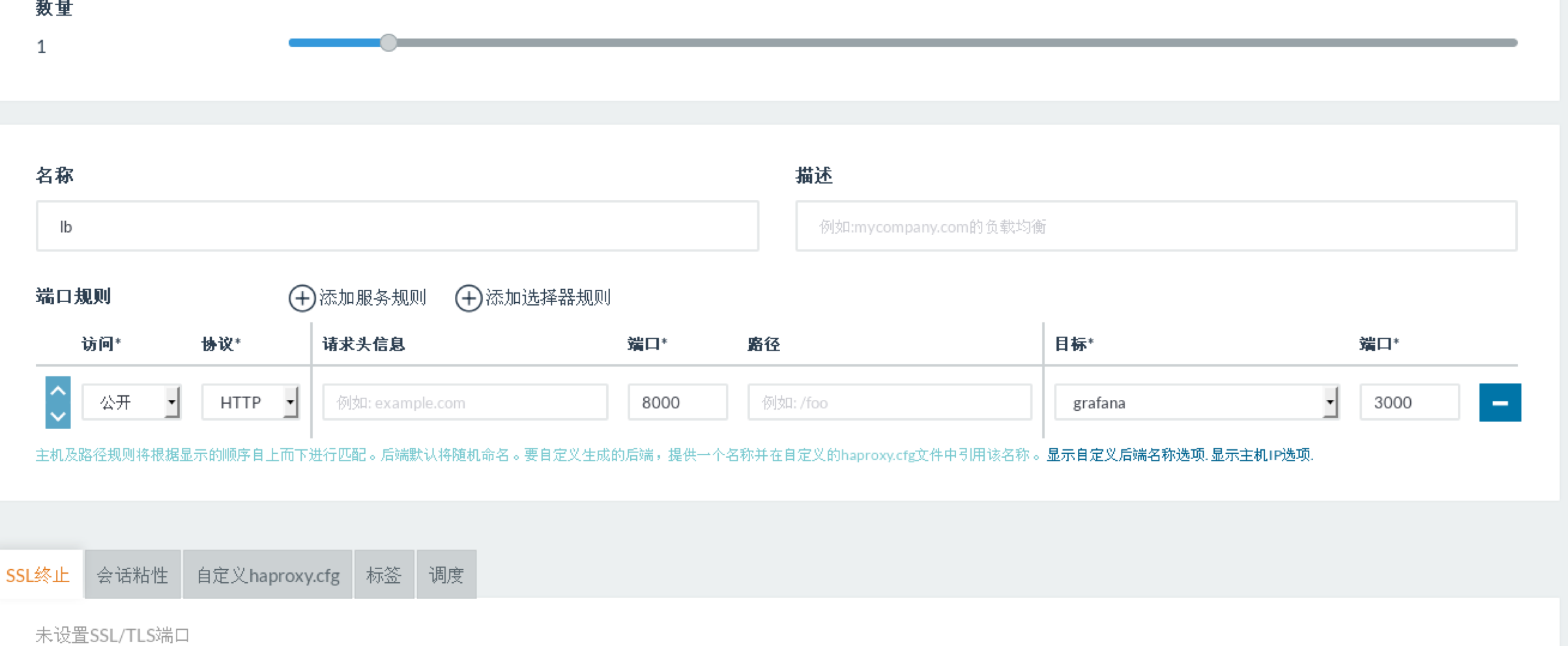Move port rule down with down arrow
The image size is (1568, 646).
(x=58, y=415)
